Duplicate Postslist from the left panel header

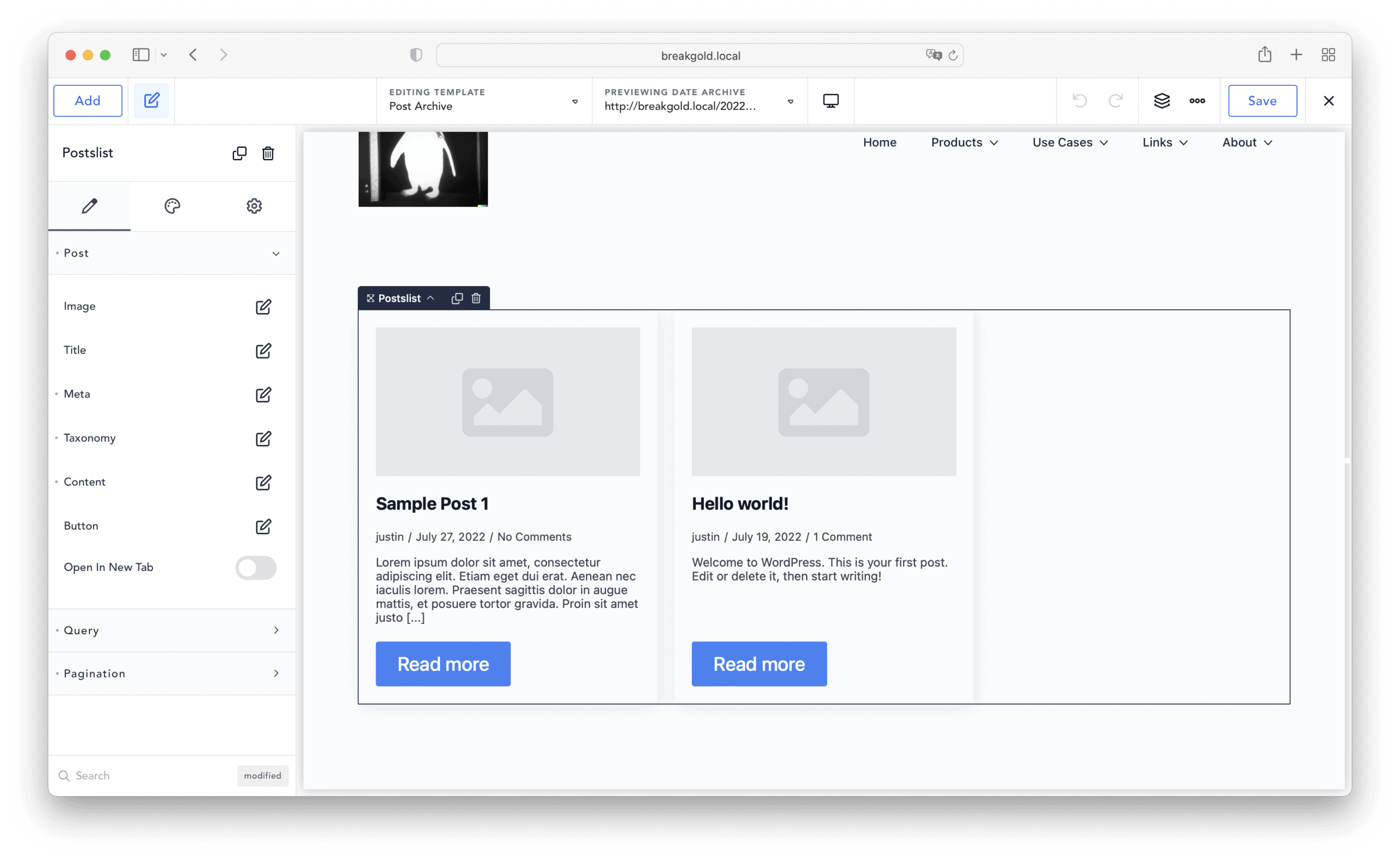pos(240,153)
